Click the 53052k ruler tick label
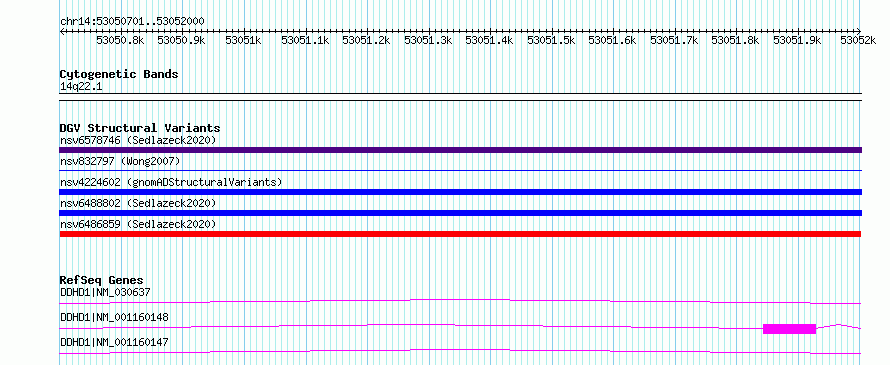This screenshot has height=365, width=890. (x=858, y=40)
